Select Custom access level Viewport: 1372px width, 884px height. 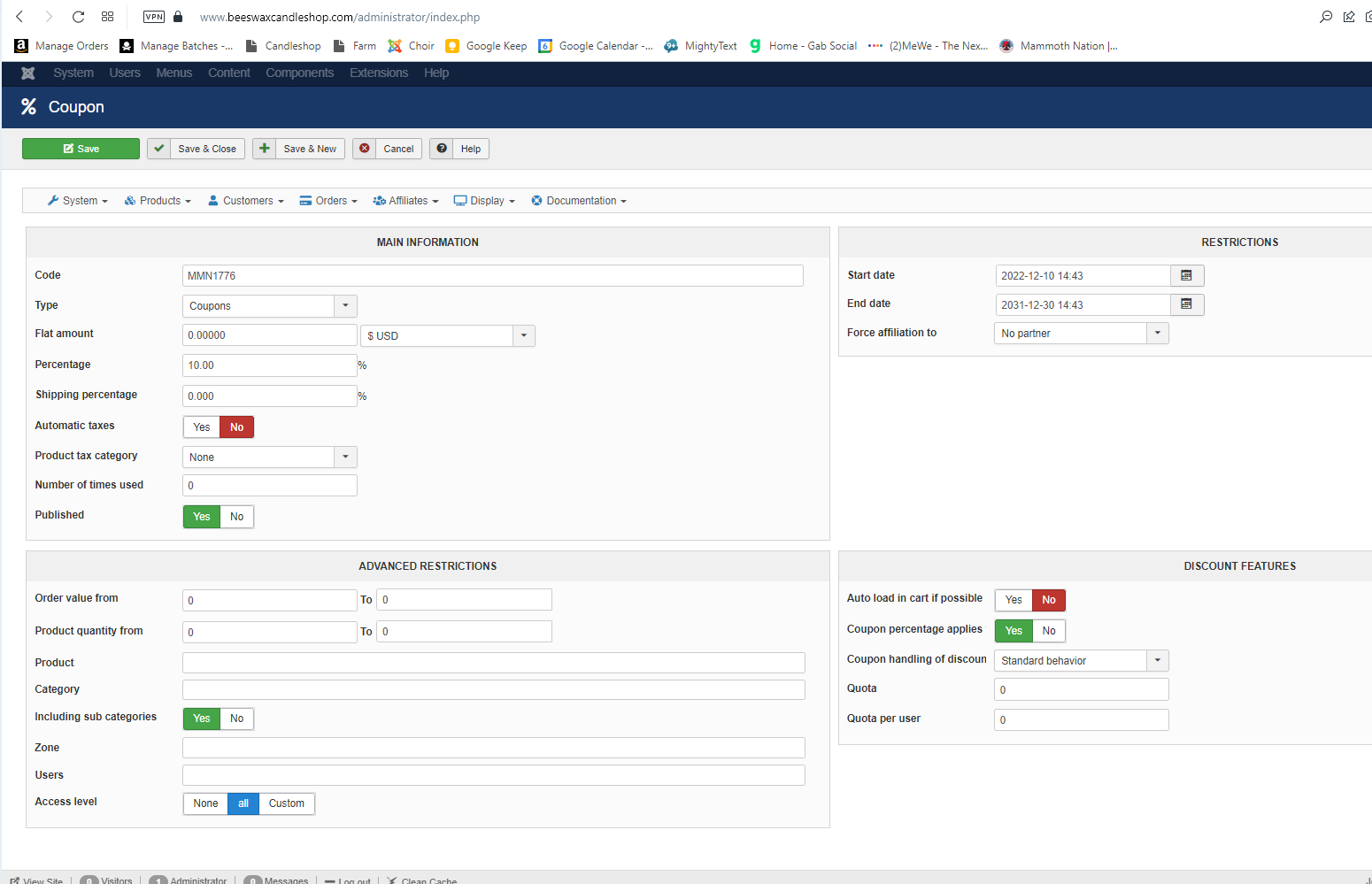point(286,803)
